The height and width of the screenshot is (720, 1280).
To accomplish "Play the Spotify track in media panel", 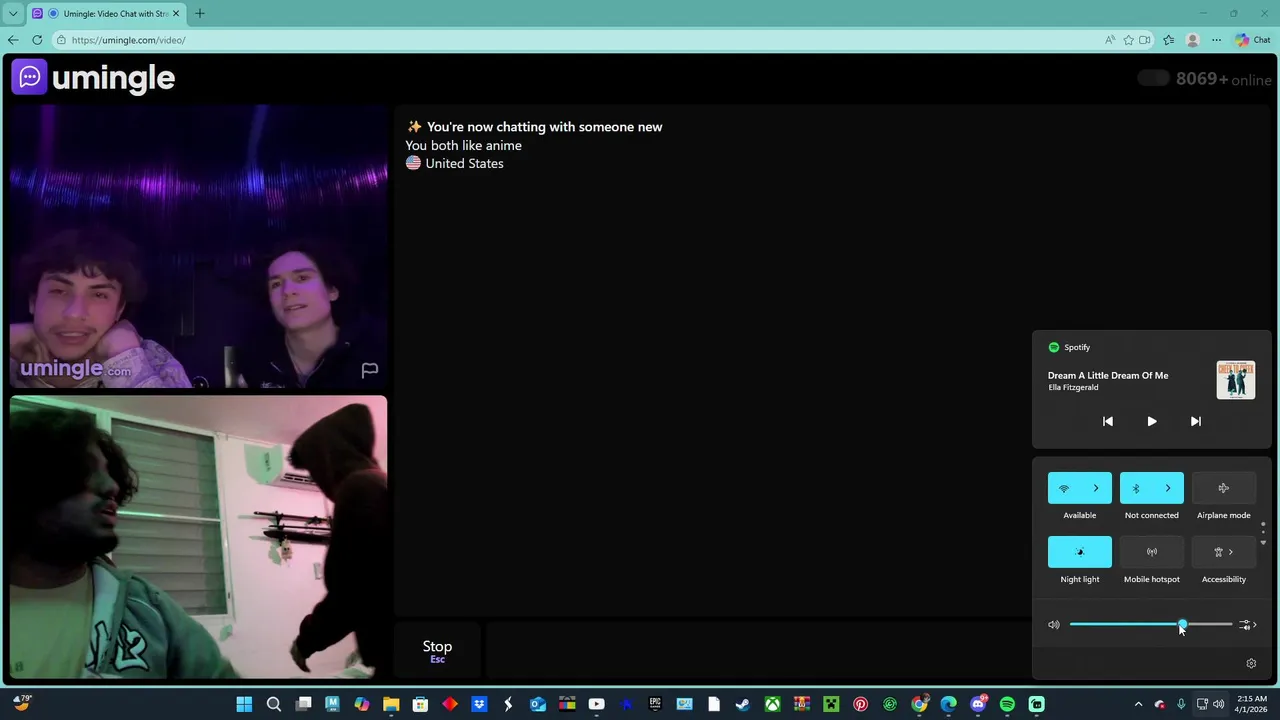I will coord(1152,421).
